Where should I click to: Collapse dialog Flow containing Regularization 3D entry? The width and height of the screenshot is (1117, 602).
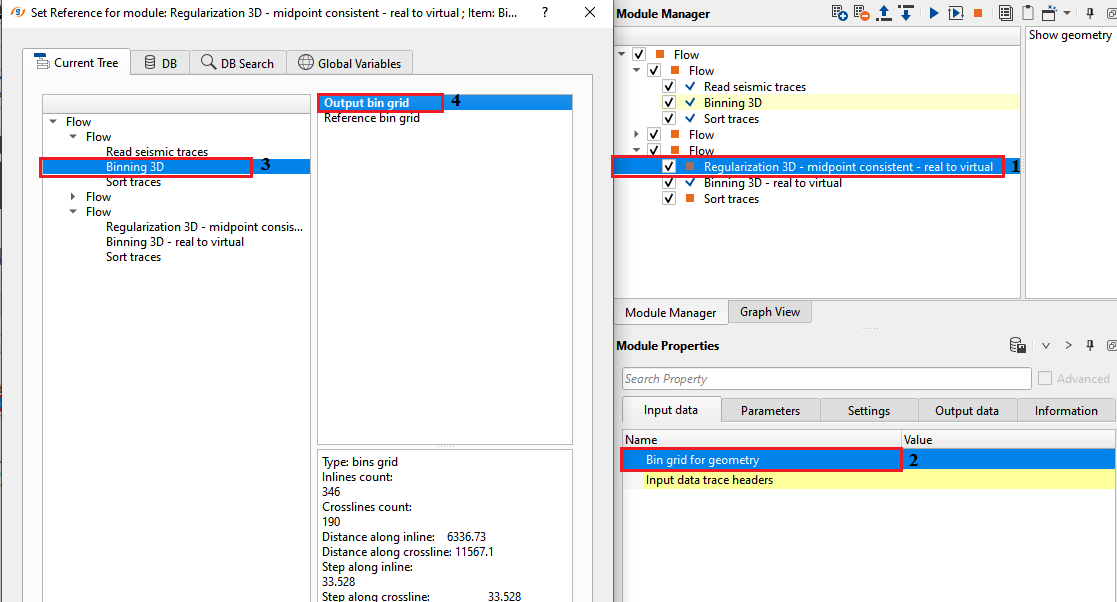pos(73,212)
